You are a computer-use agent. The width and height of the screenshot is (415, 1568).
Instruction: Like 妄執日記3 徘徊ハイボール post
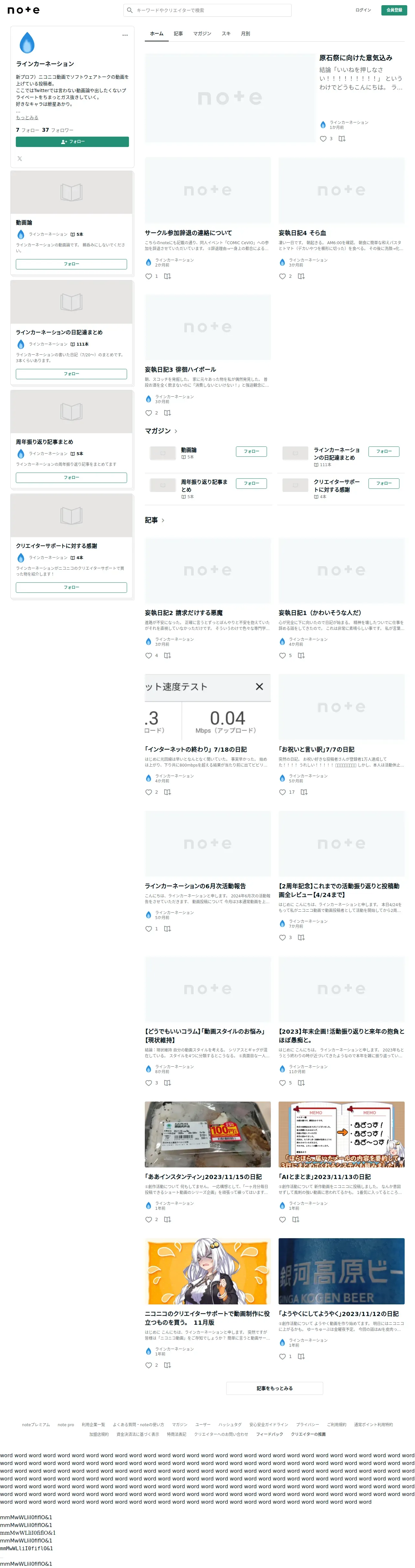[x=148, y=413]
